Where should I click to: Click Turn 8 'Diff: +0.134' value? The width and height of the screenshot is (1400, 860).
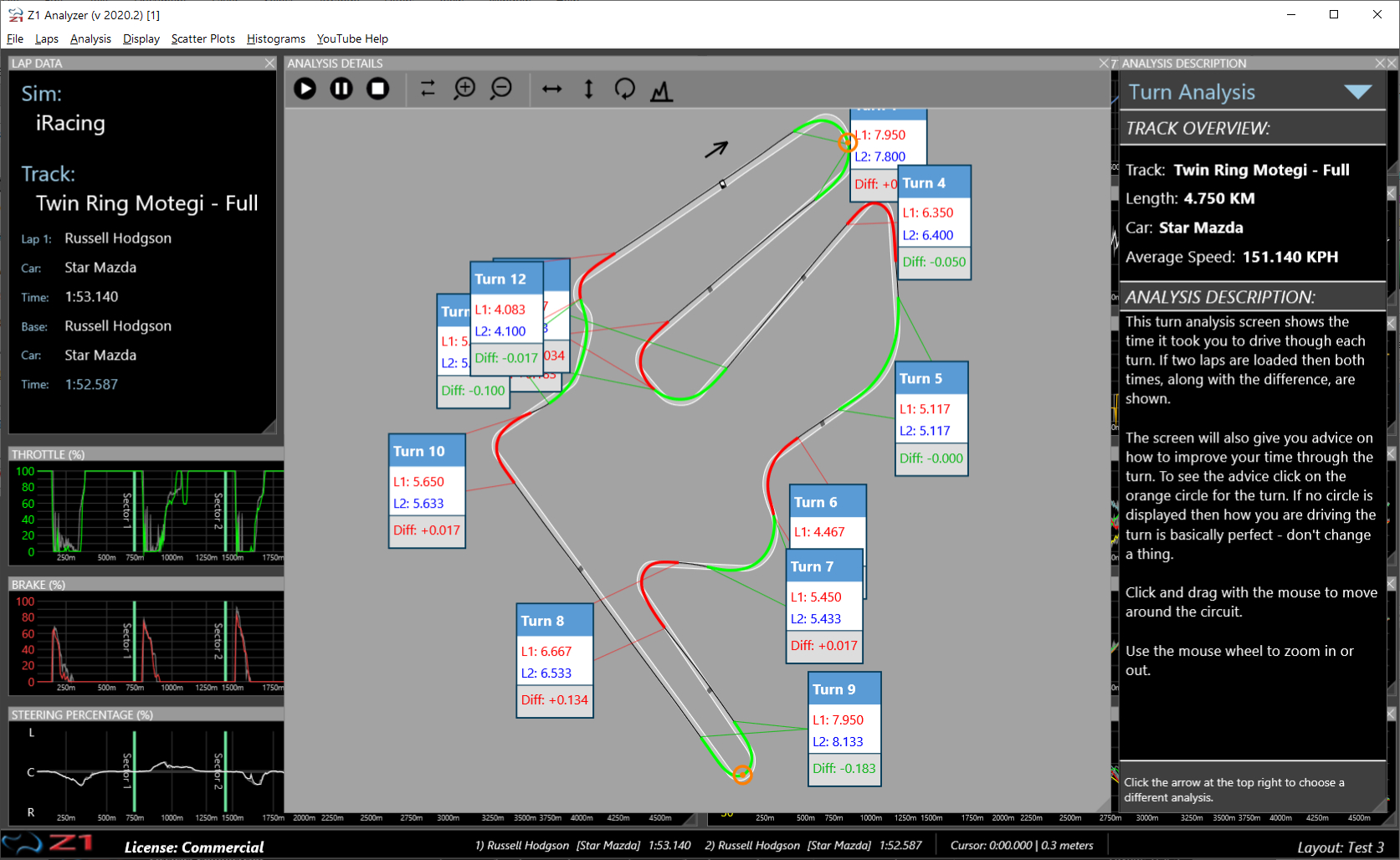click(555, 700)
